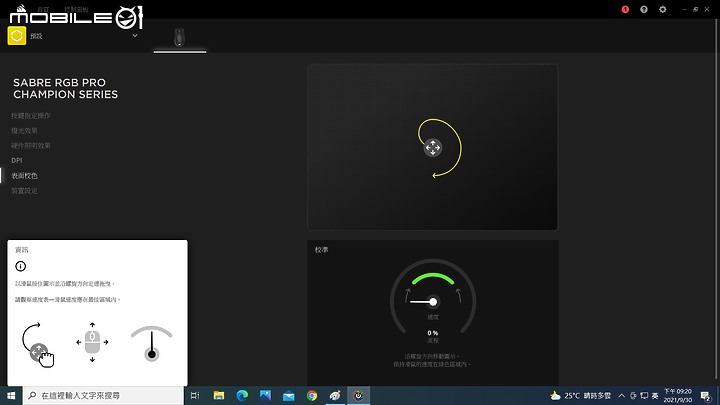Viewport: 720px width, 405px height.
Task: Select the Sabre mouse device tab
Action: (x=180, y=38)
